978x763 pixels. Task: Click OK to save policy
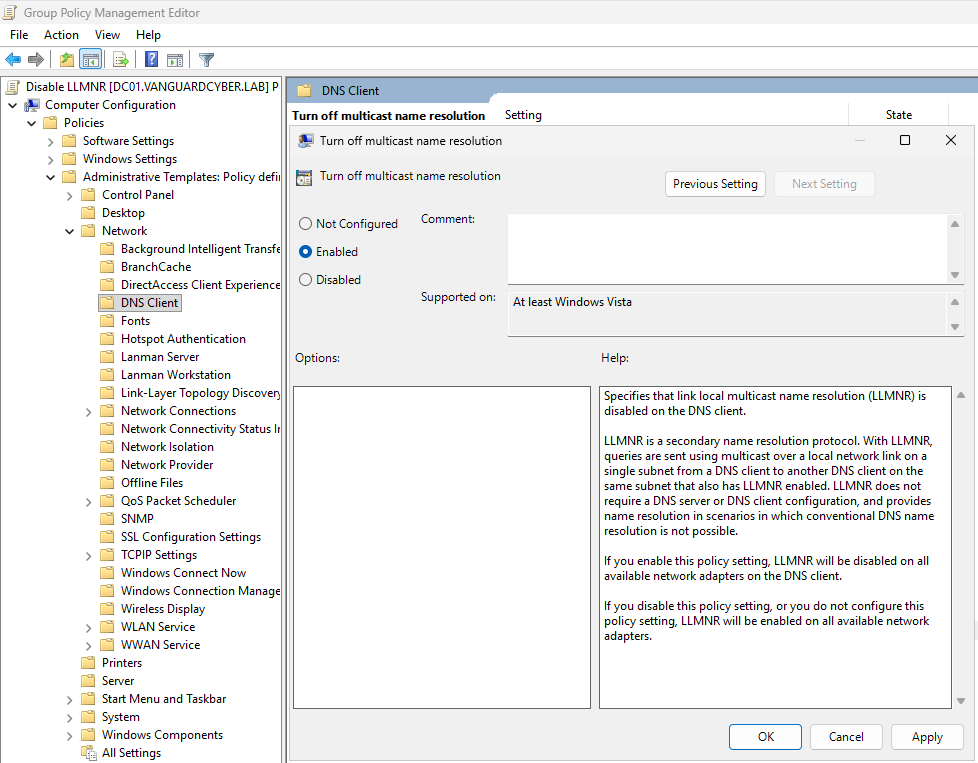pos(765,737)
